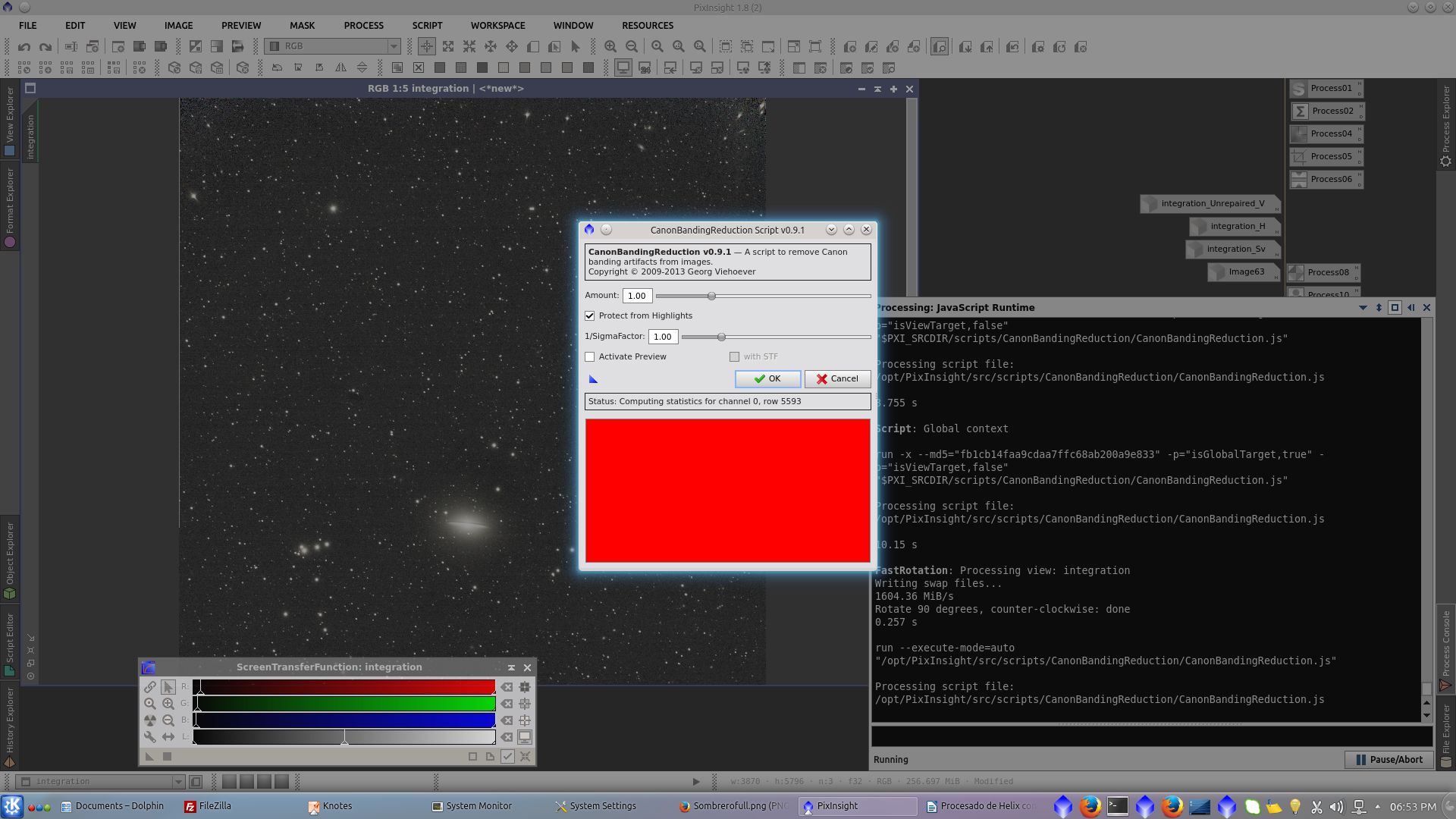
Task: Click the STF reset crossed-arrows icon
Action: 525,757
